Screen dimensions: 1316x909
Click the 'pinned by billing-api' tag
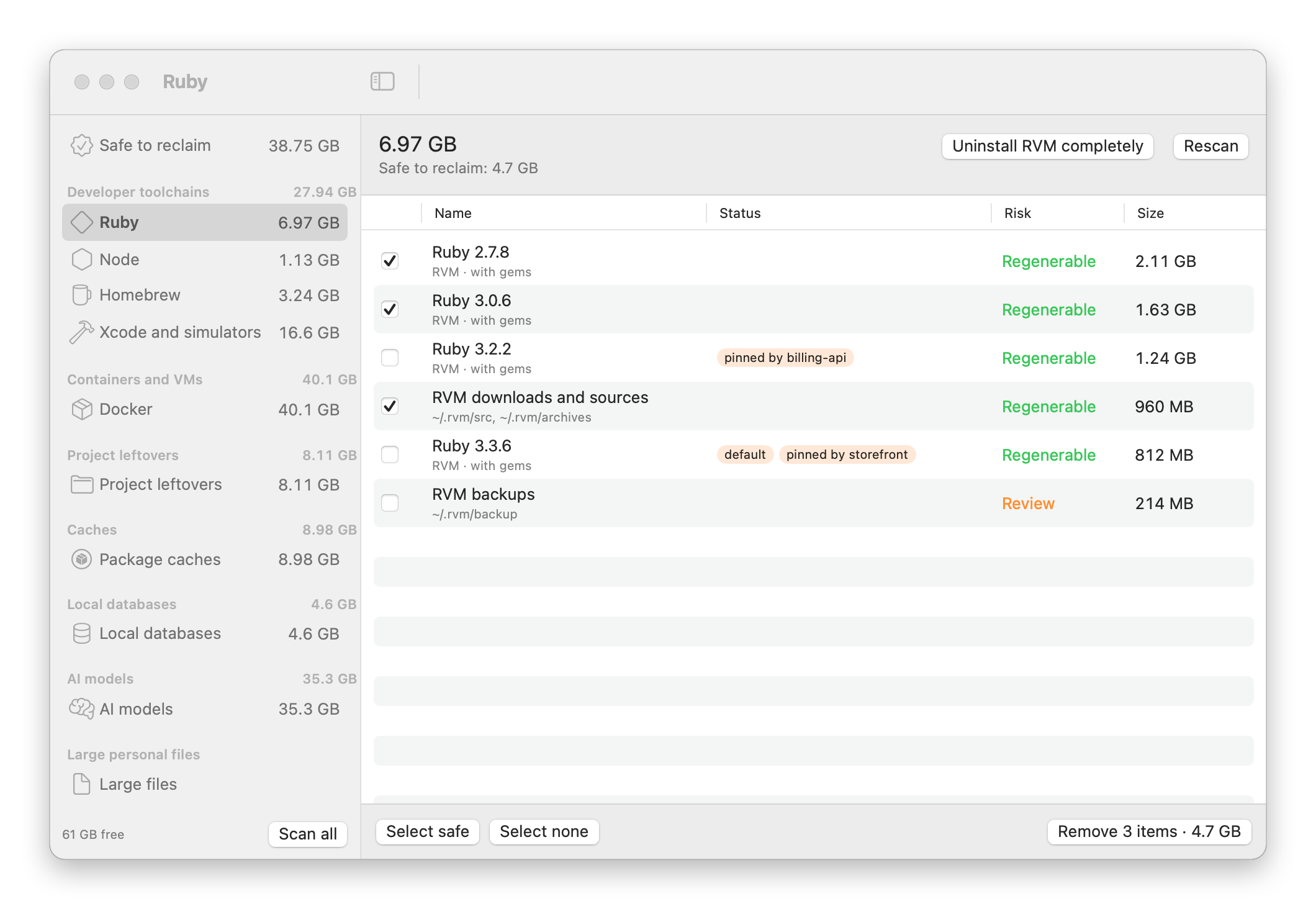coord(785,358)
